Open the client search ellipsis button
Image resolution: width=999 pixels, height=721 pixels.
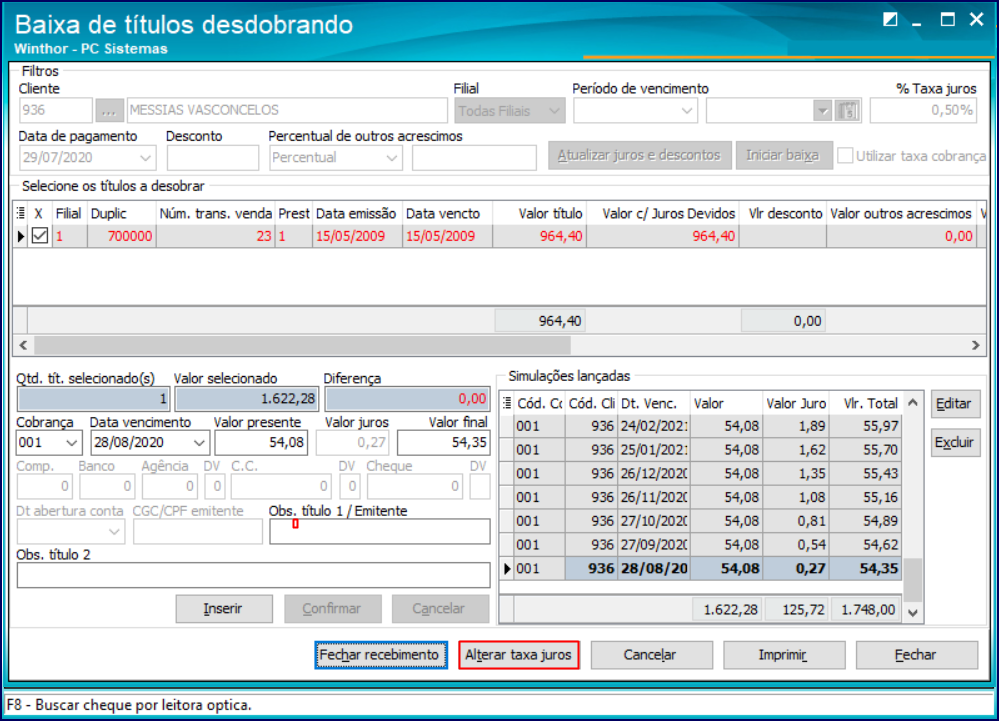pos(109,111)
